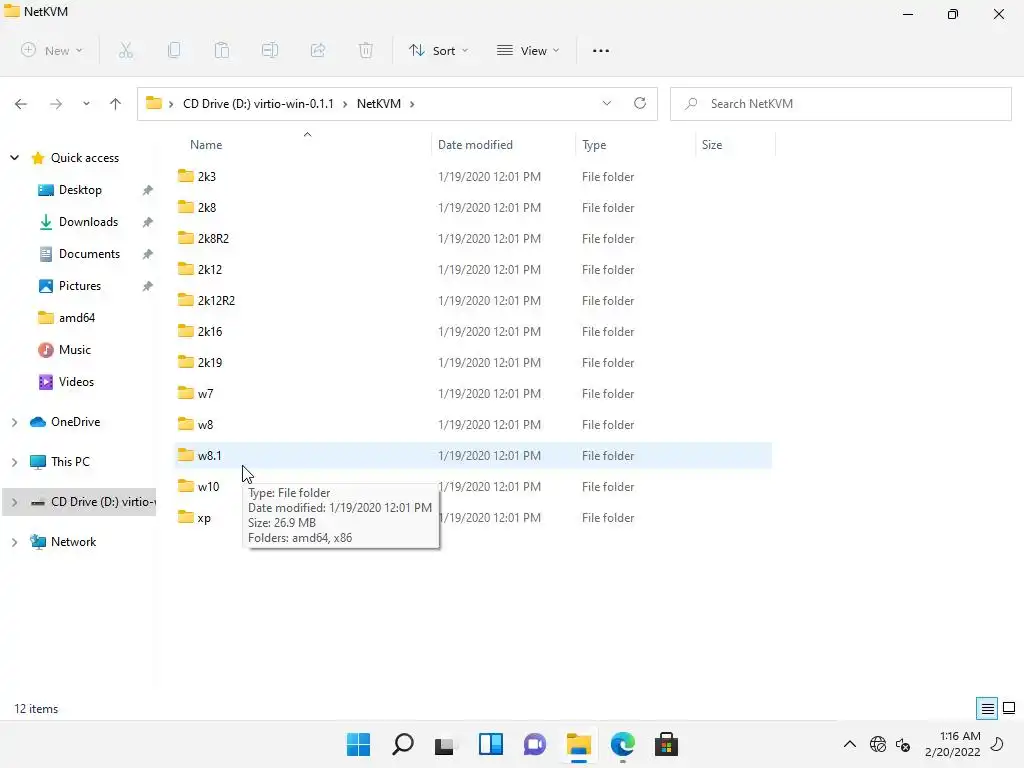Open recent locations dropdown arrow
The height and width of the screenshot is (768, 1024).
86,104
